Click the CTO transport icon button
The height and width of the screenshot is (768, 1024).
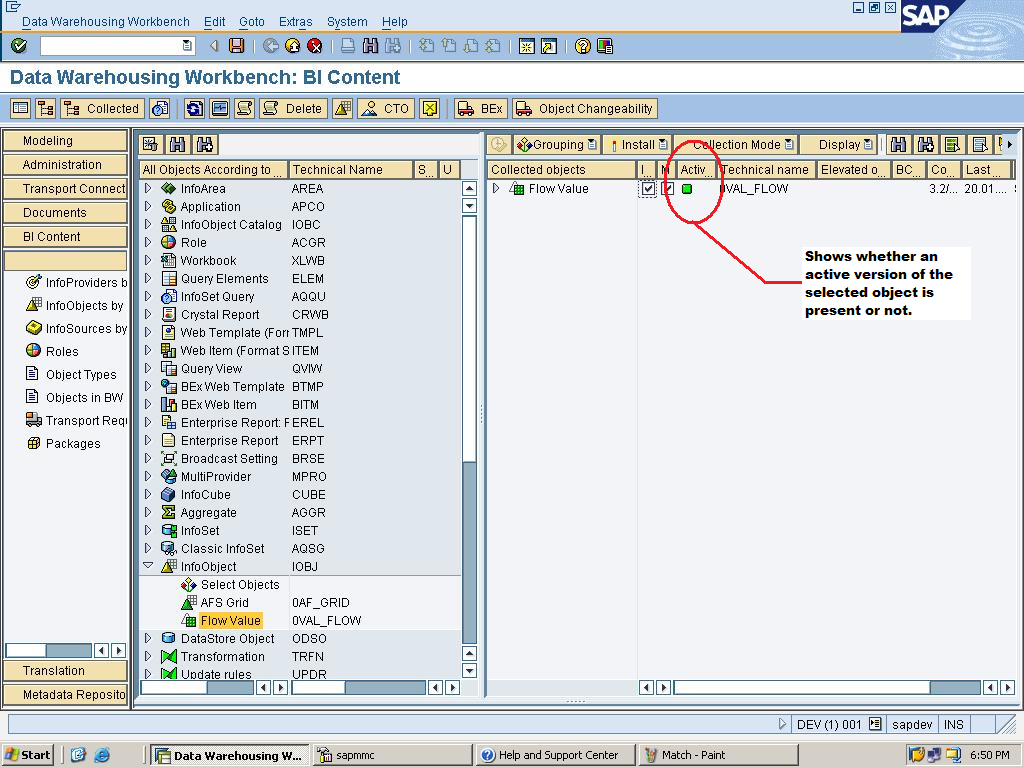(386, 108)
